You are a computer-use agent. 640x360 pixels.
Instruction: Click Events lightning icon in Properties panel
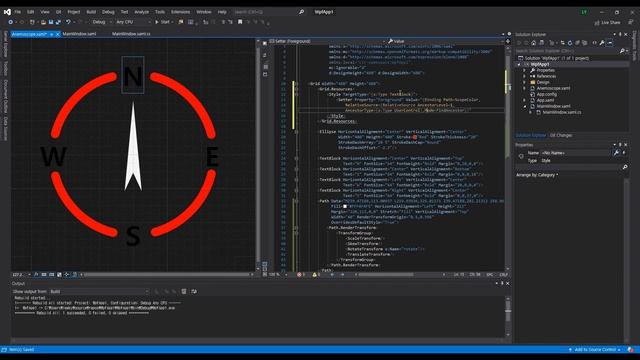[x=624, y=153]
